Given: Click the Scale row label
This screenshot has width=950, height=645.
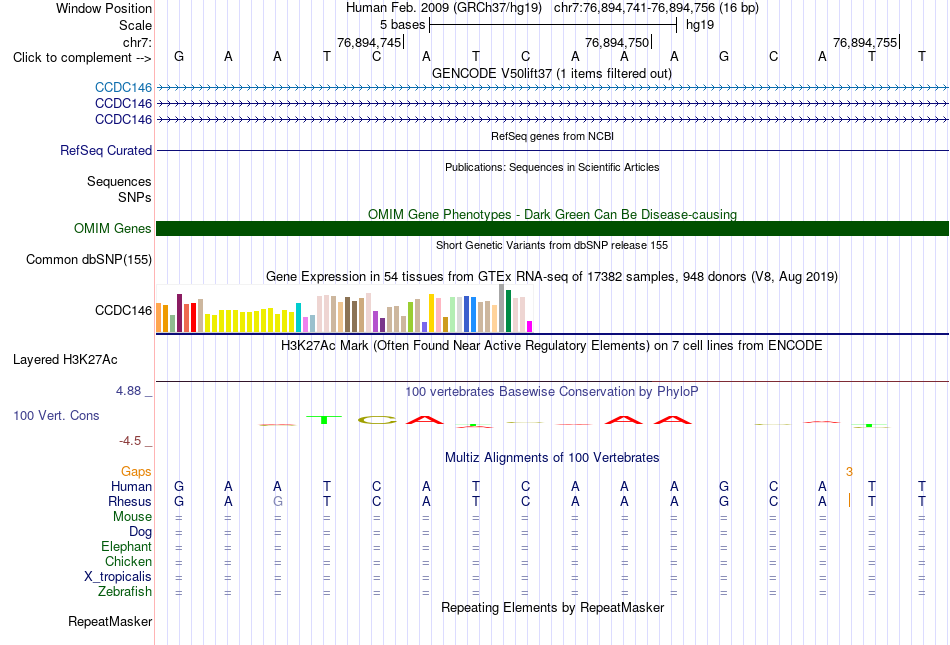Looking at the screenshot, I should tap(135, 25).
